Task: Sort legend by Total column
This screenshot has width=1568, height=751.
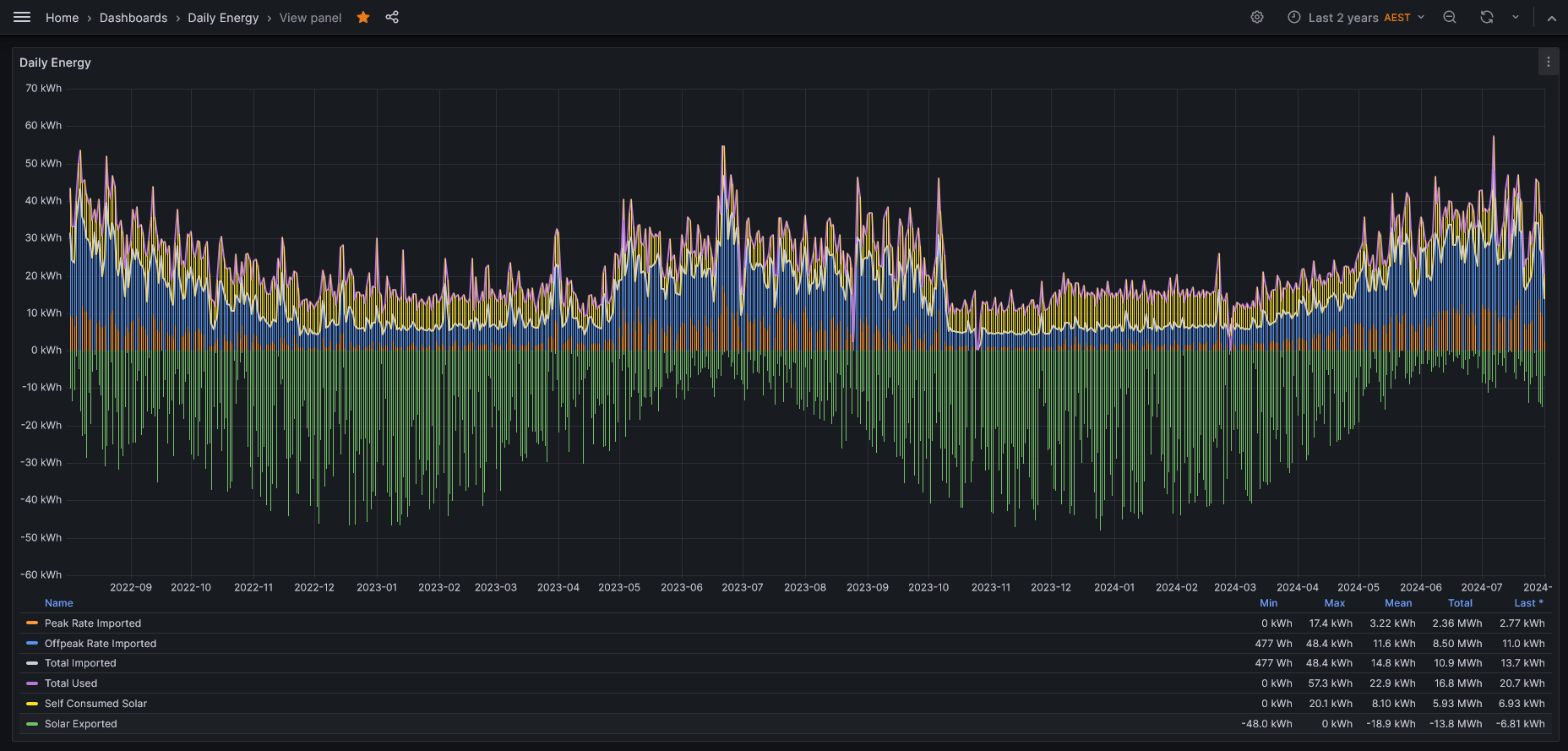Action: 1460,603
